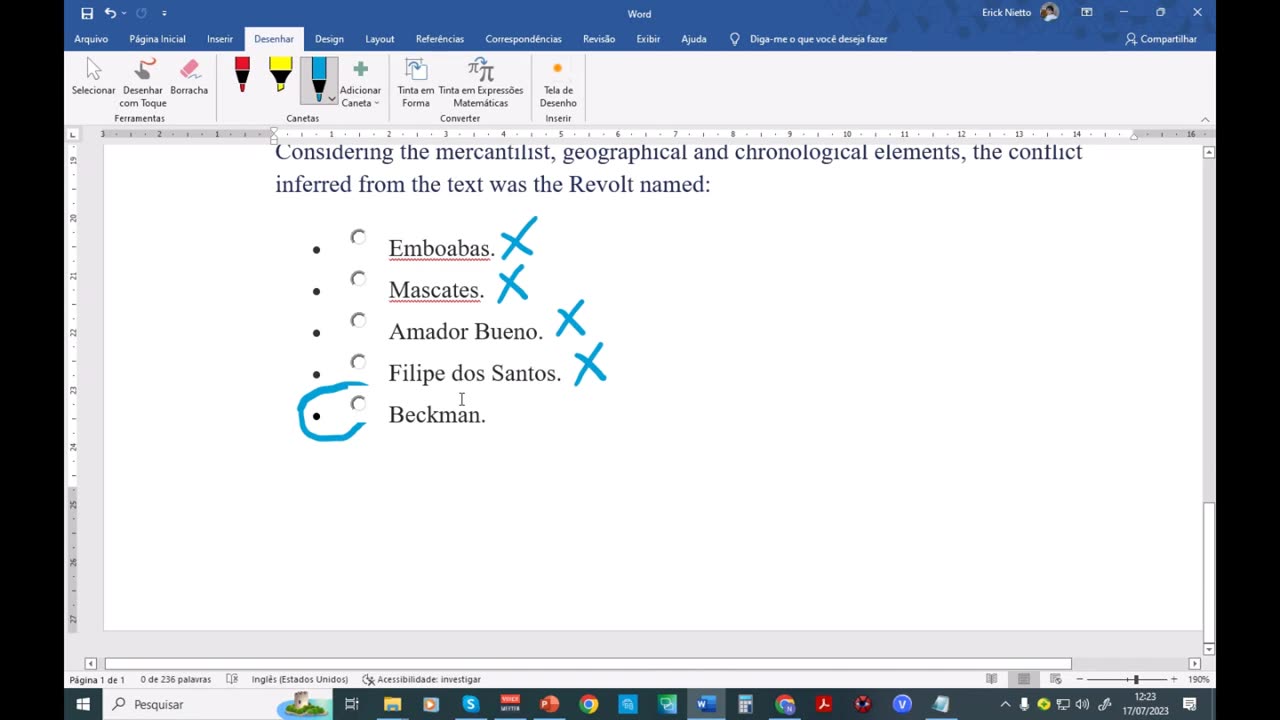Choose the Borracha eraser tool

coord(189,78)
